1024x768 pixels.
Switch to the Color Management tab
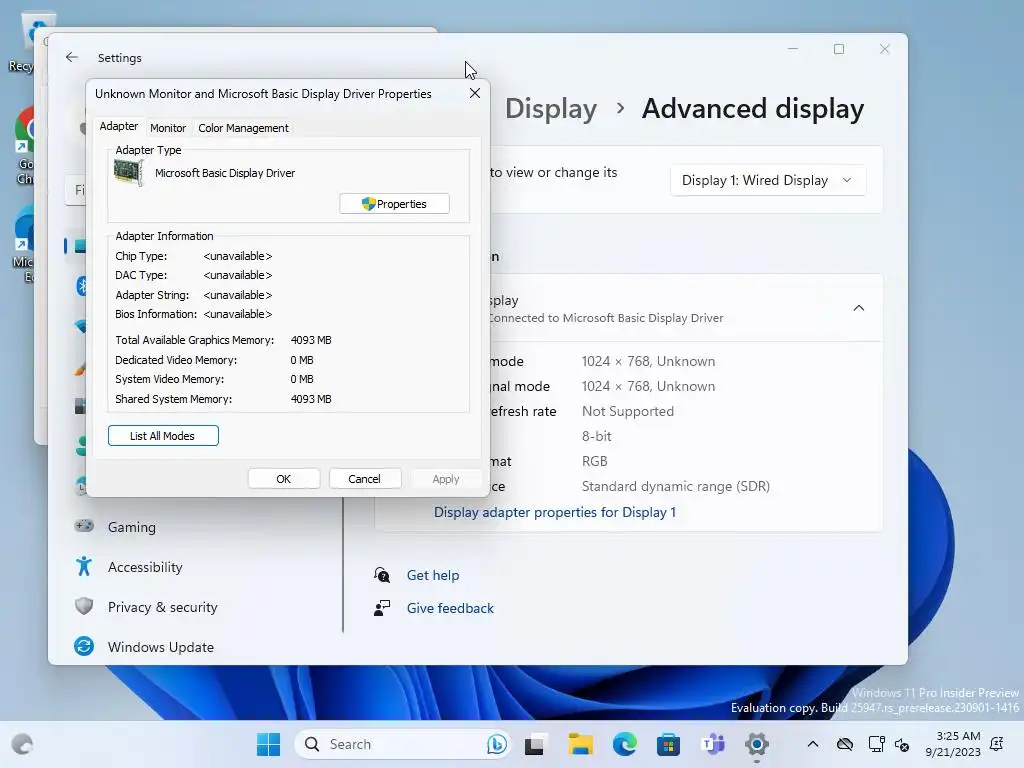(x=243, y=128)
